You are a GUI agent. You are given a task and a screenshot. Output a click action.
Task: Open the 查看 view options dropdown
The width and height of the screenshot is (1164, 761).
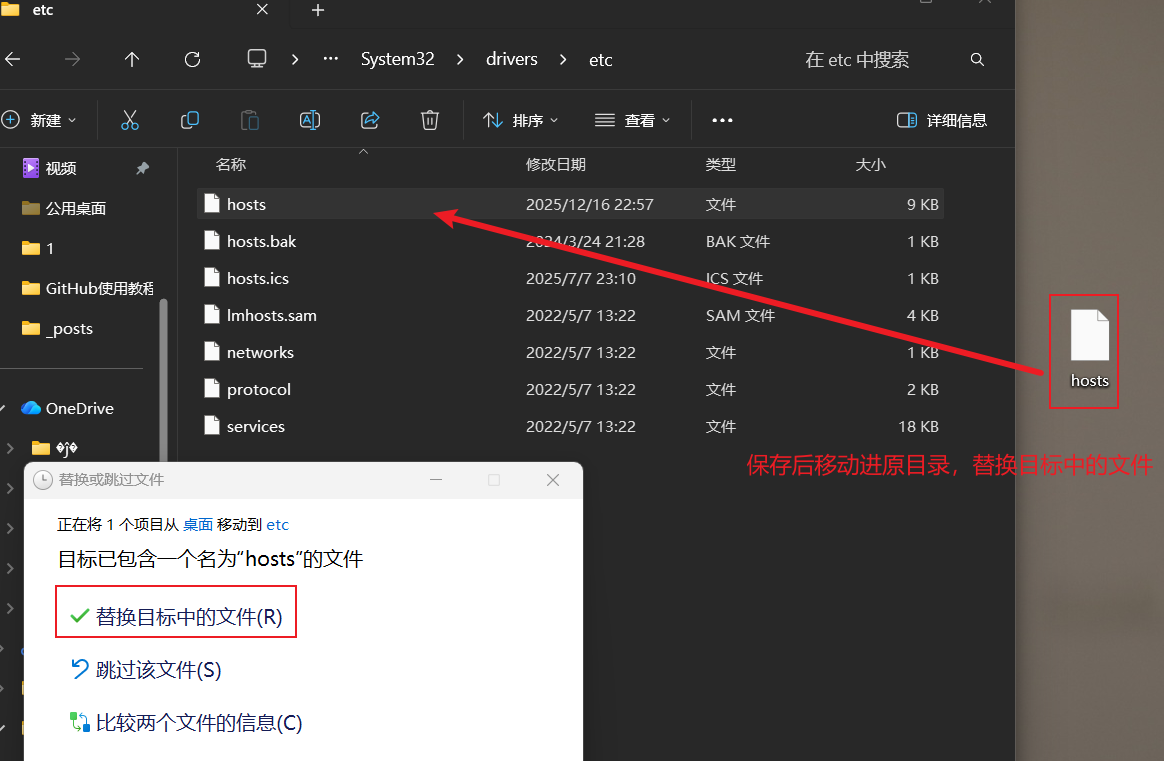(x=632, y=119)
